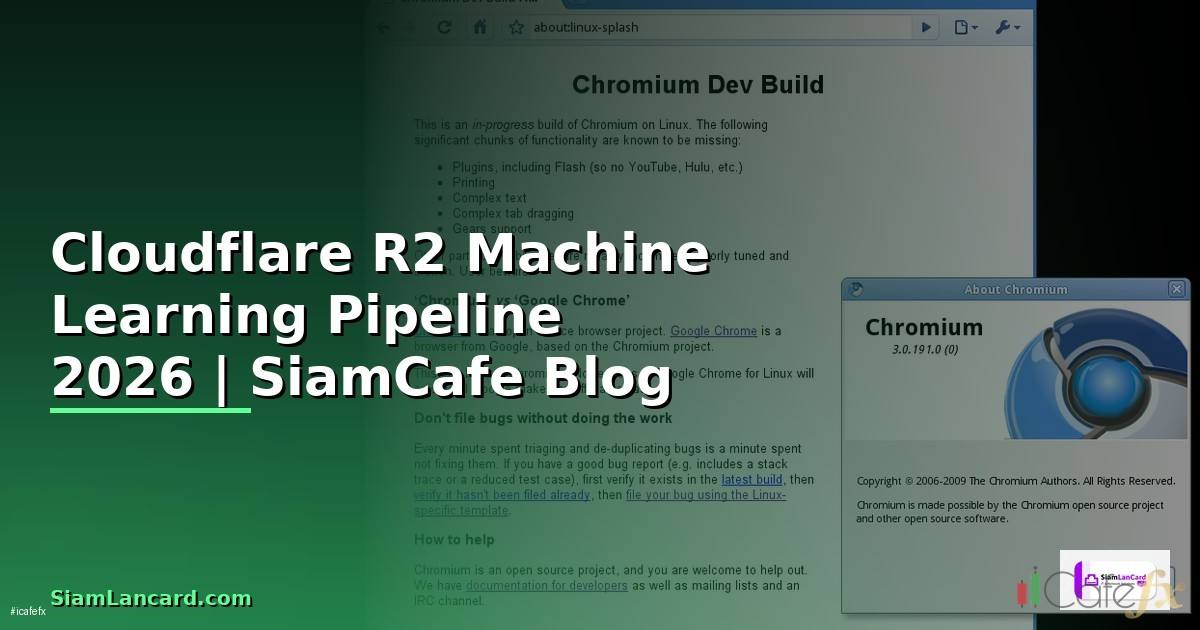The image size is (1200, 630).
Task: Go back using the back arrow
Action: point(383,27)
